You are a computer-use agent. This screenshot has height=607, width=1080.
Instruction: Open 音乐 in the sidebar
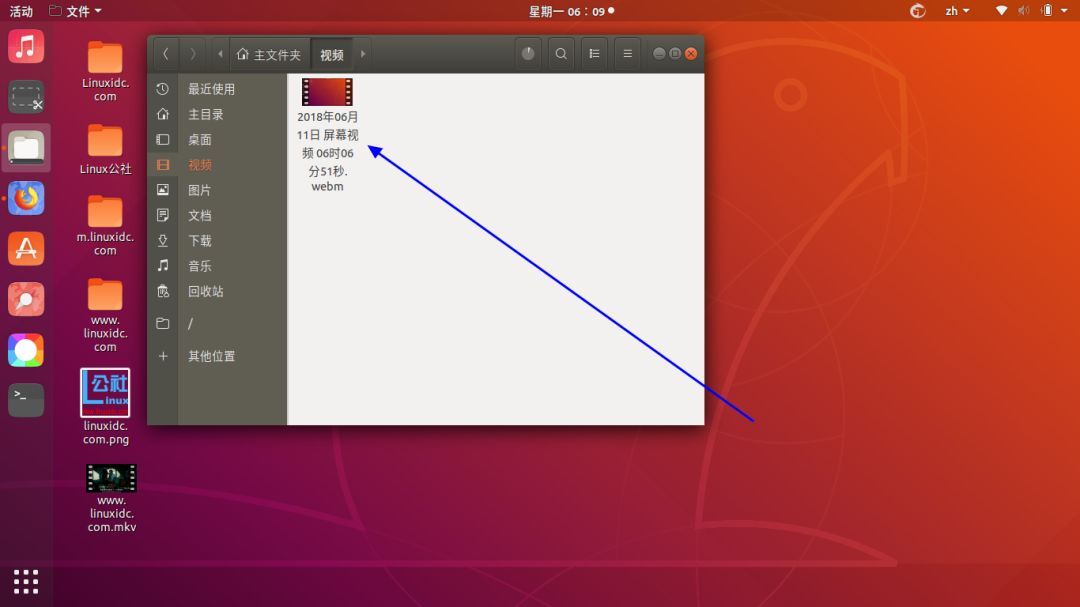[x=200, y=266]
